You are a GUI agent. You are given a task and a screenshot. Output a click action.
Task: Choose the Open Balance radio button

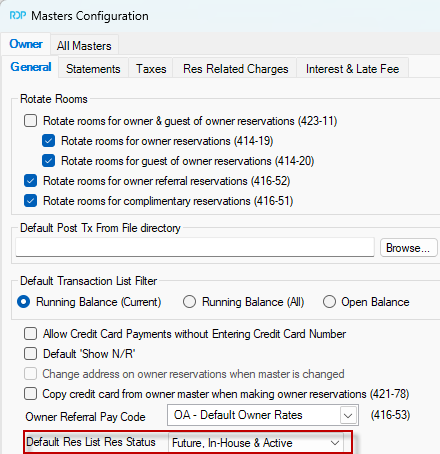pyautogui.click(x=329, y=302)
